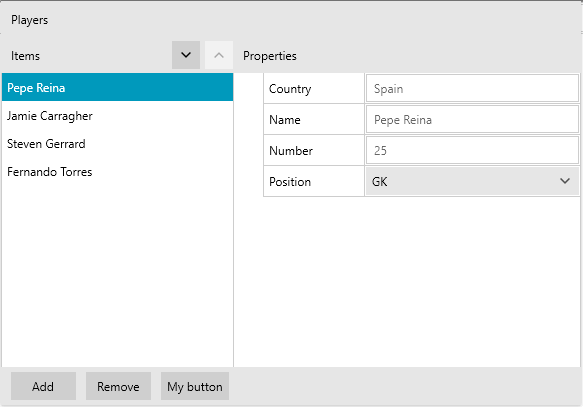Focus the Name field containing Pepe Reina
583x407 pixels.
point(472,119)
